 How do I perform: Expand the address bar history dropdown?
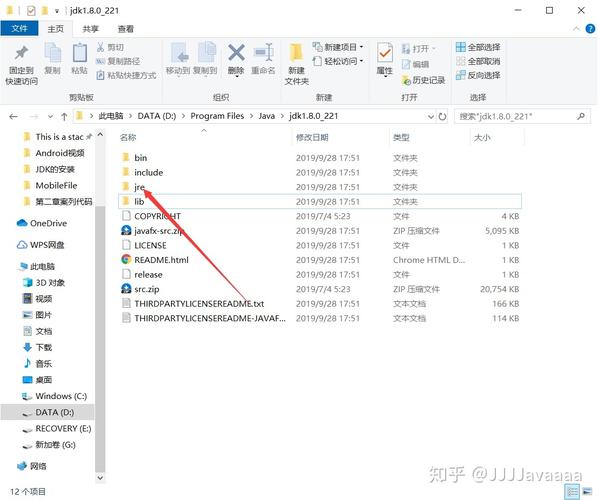431,116
